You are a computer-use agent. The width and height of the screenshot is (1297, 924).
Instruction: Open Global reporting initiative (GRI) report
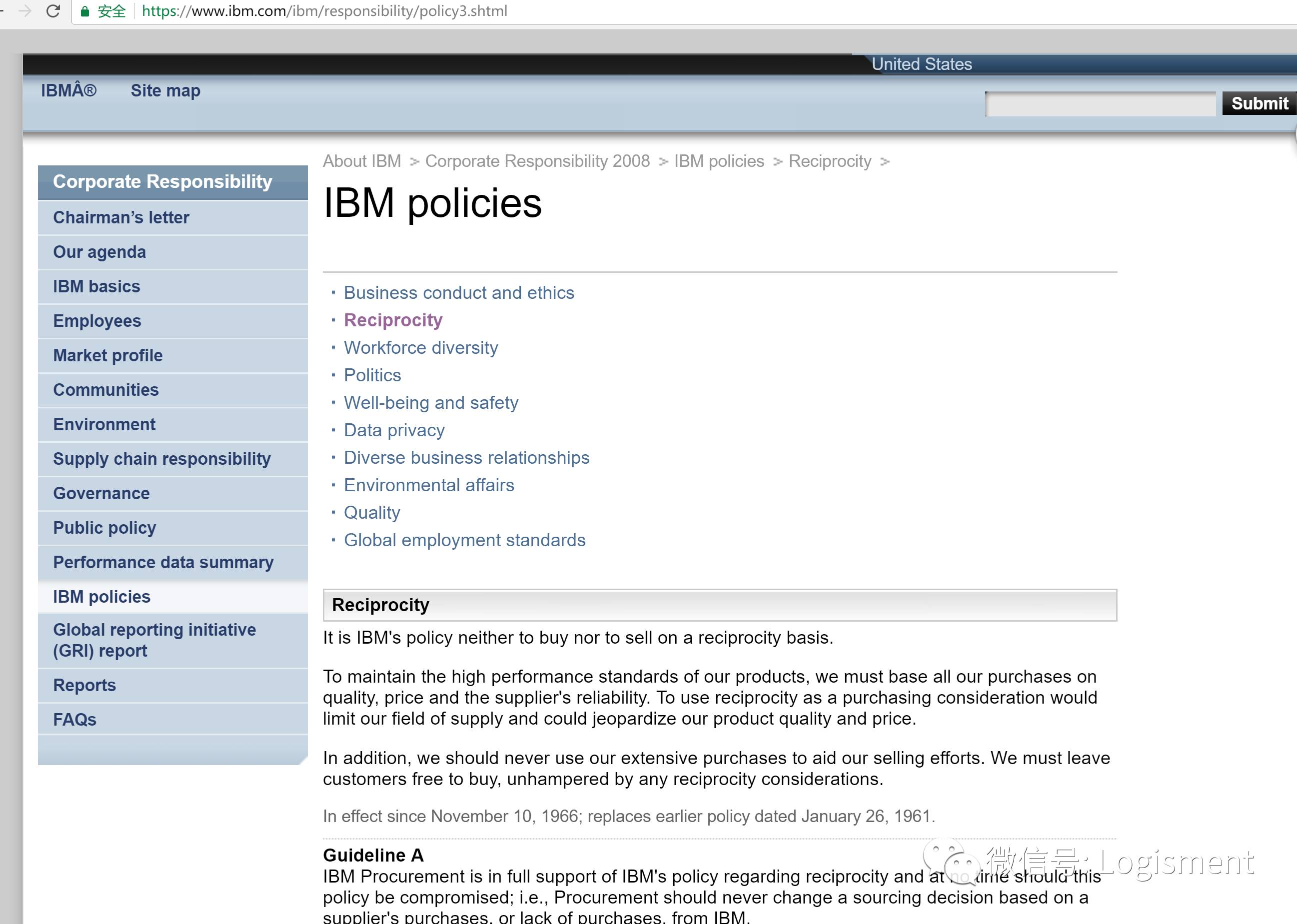pos(173,640)
